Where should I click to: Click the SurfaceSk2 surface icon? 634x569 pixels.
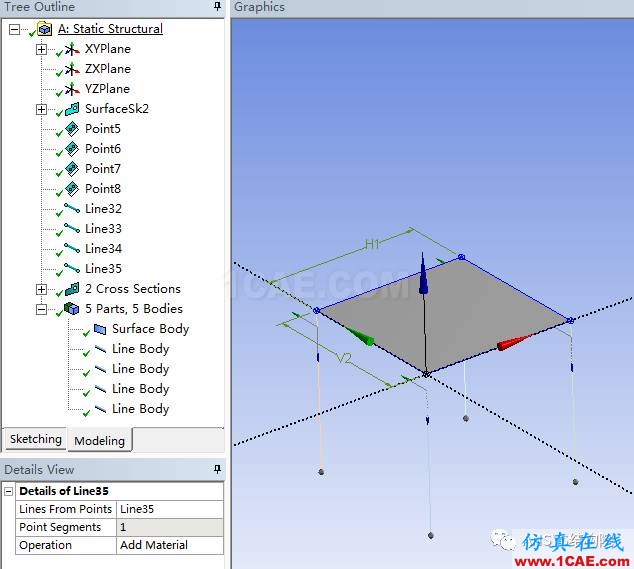[x=71, y=109]
